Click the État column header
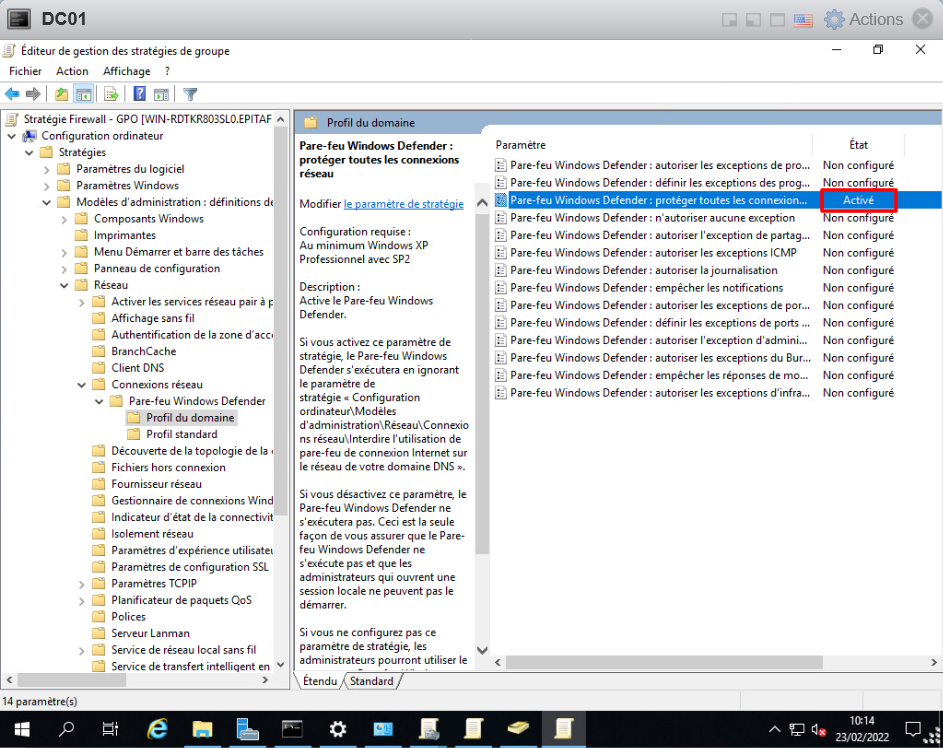The height and width of the screenshot is (748, 943). pos(858,145)
